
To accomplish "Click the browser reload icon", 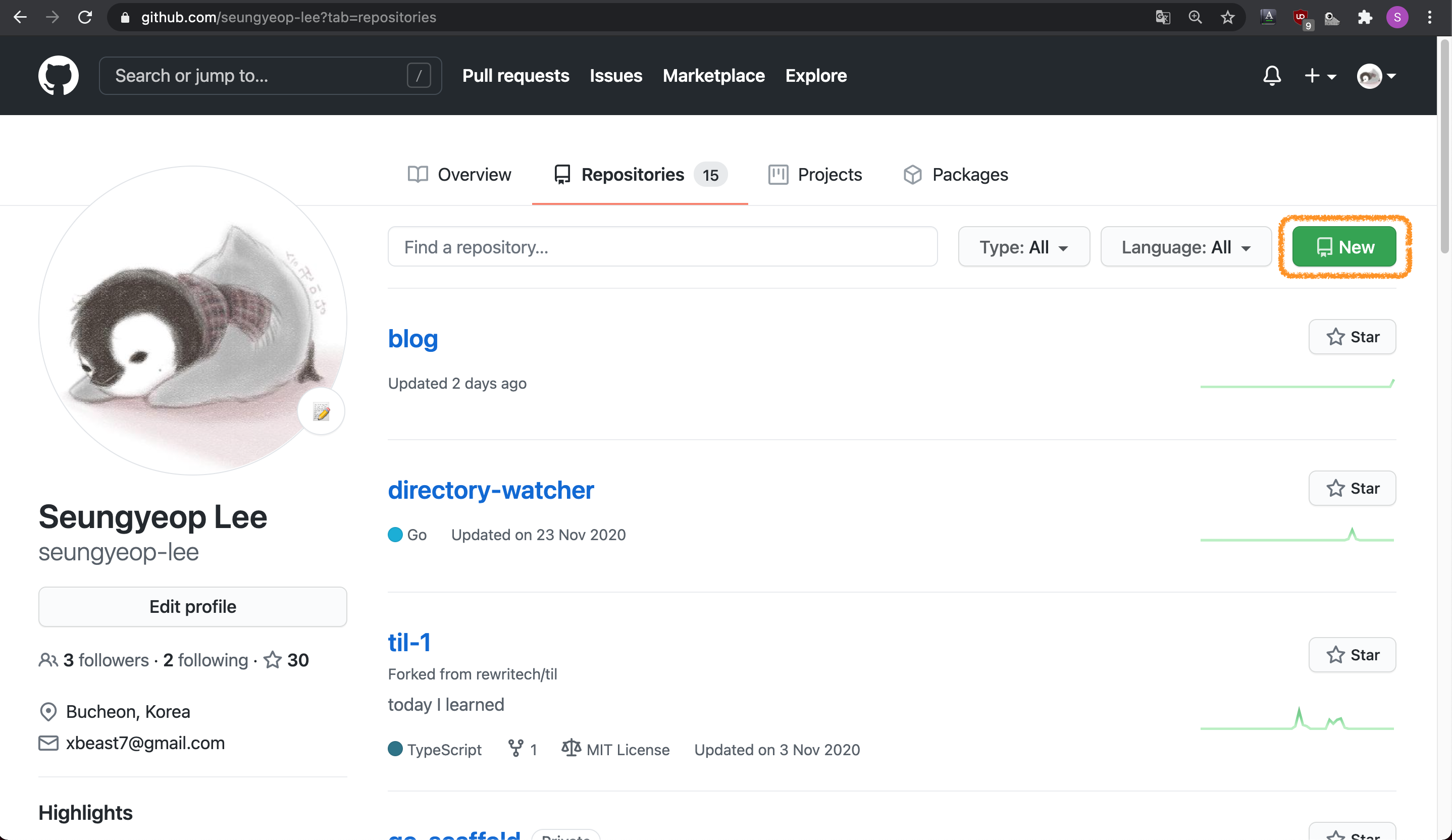I will pyautogui.click(x=85, y=17).
